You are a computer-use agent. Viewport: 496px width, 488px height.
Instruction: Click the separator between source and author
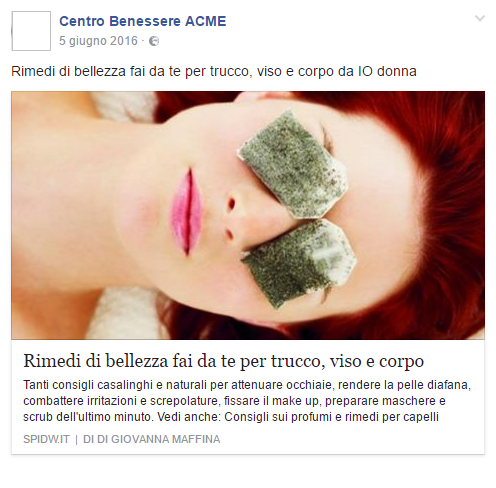tap(76, 439)
